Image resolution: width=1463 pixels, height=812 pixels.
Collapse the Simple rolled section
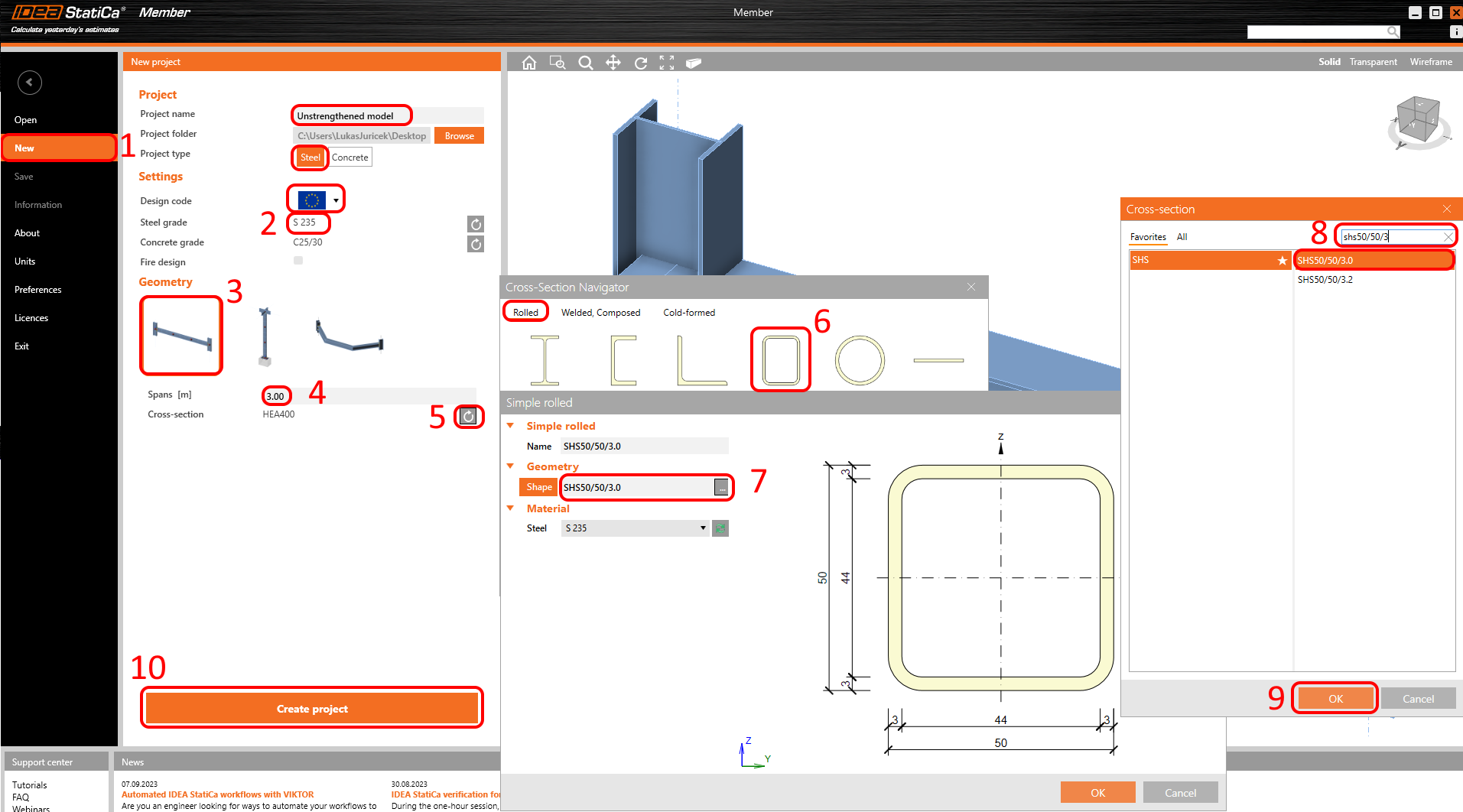point(511,426)
